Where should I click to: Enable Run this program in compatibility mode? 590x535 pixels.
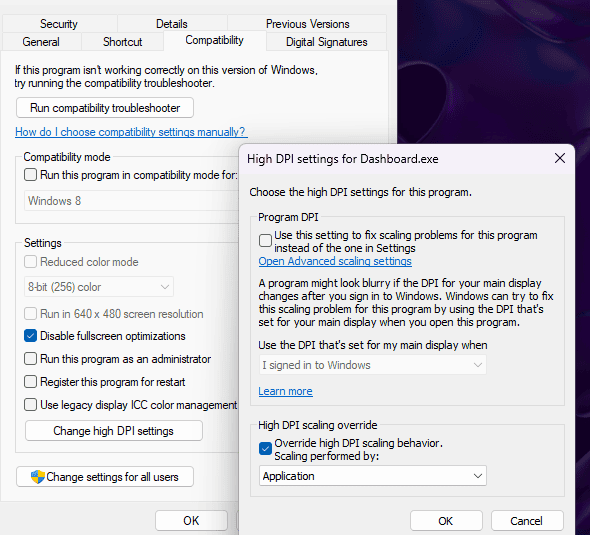(30, 175)
